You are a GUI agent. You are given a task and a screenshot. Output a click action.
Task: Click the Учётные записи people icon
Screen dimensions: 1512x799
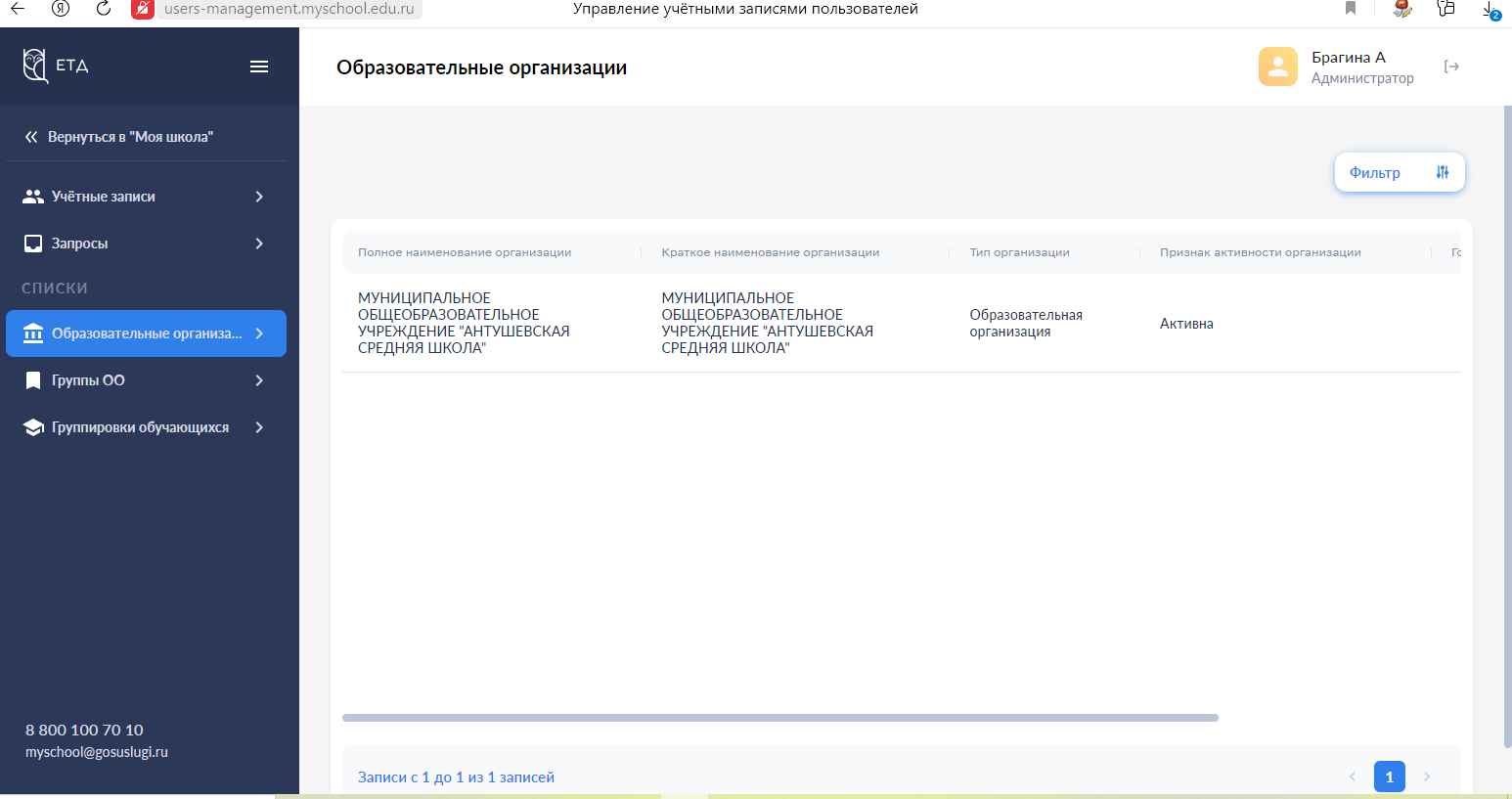pyautogui.click(x=33, y=197)
